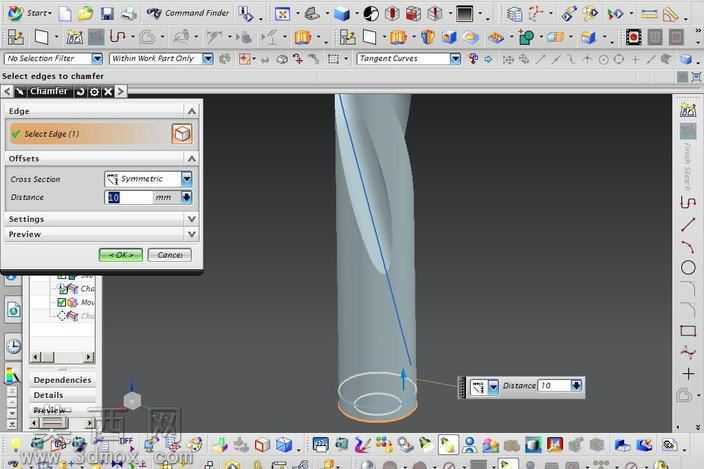
Task: Open Within Work Part Only dropdown
Action: (x=207, y=58)
